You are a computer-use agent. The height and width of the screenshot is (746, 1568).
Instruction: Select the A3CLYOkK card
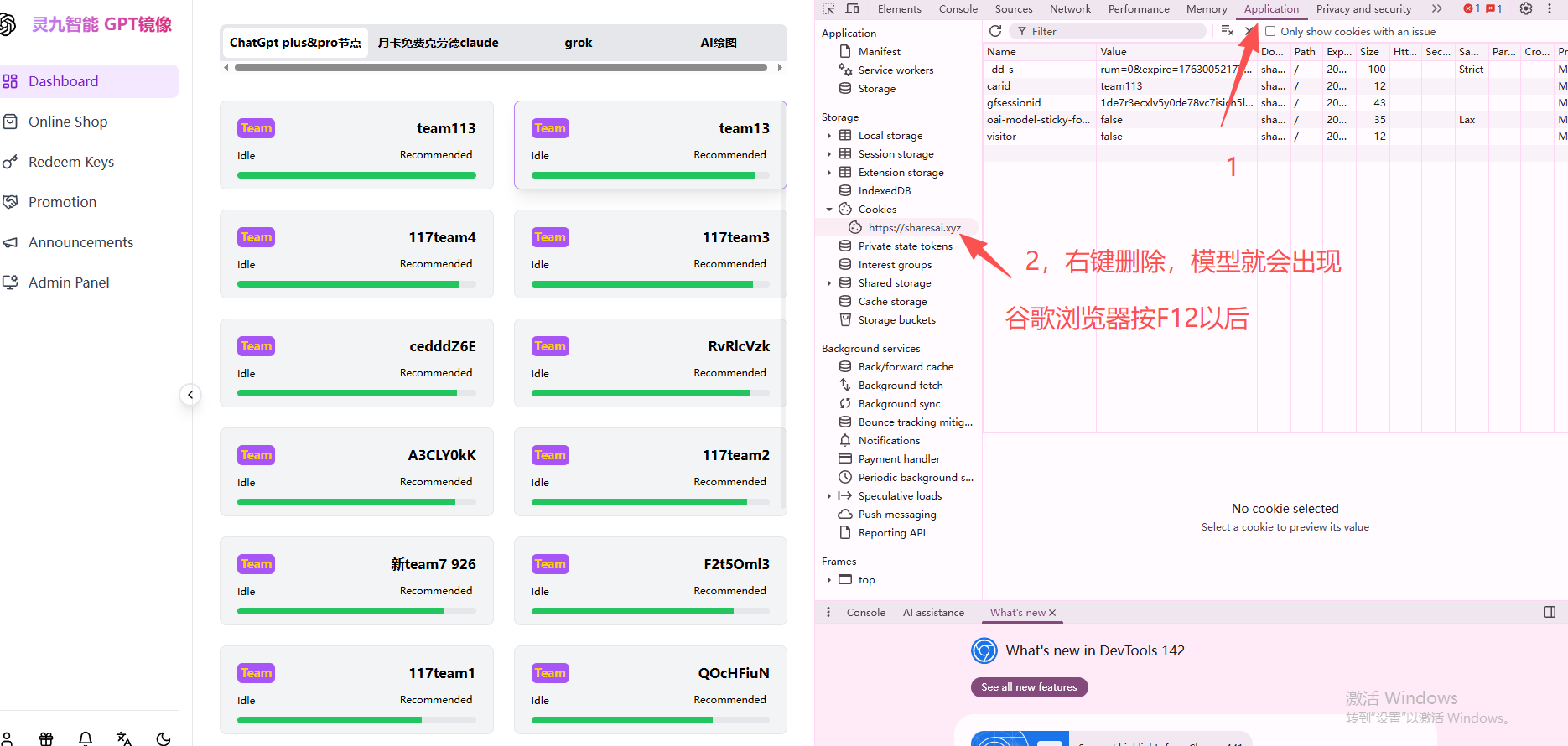356,472
